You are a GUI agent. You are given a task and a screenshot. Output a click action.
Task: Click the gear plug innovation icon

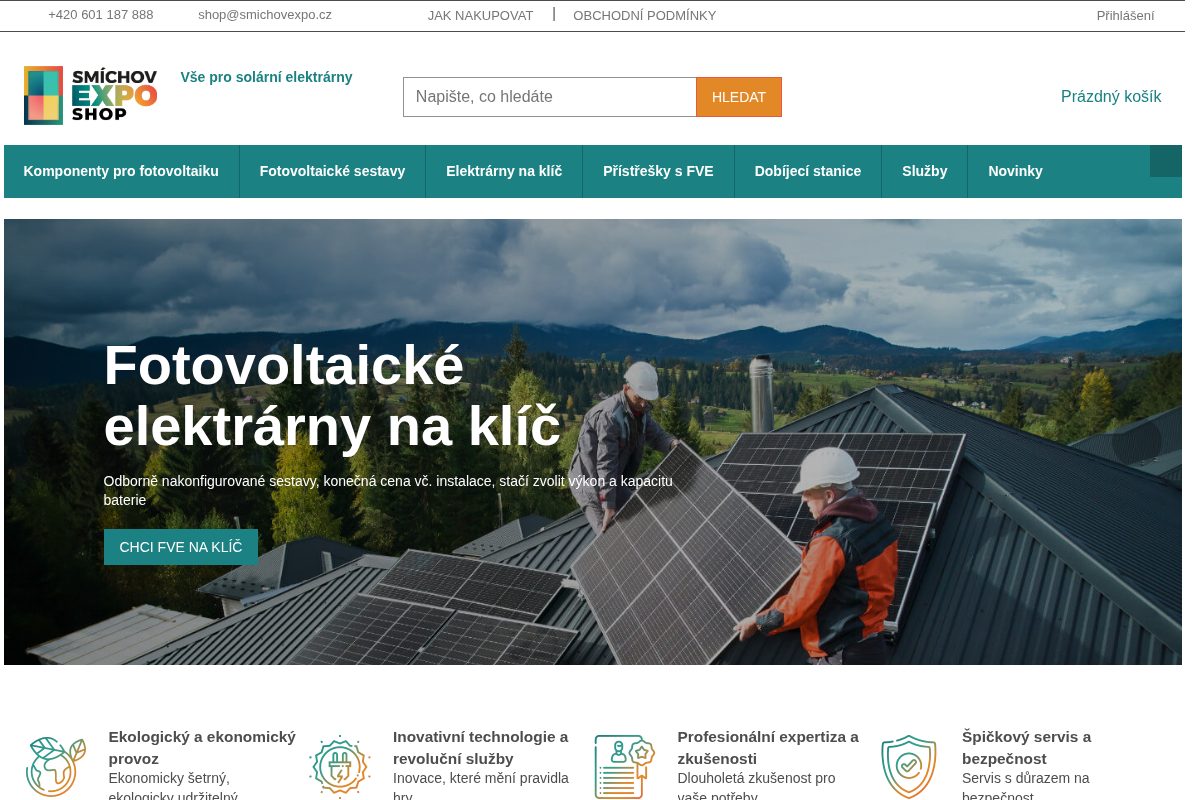coord(340,767)
